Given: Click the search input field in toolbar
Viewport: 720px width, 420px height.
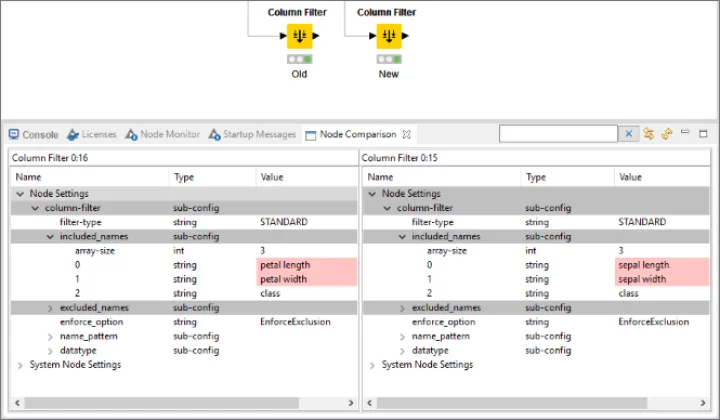Looking at the screenshot, I should click(x=558, y=134).
